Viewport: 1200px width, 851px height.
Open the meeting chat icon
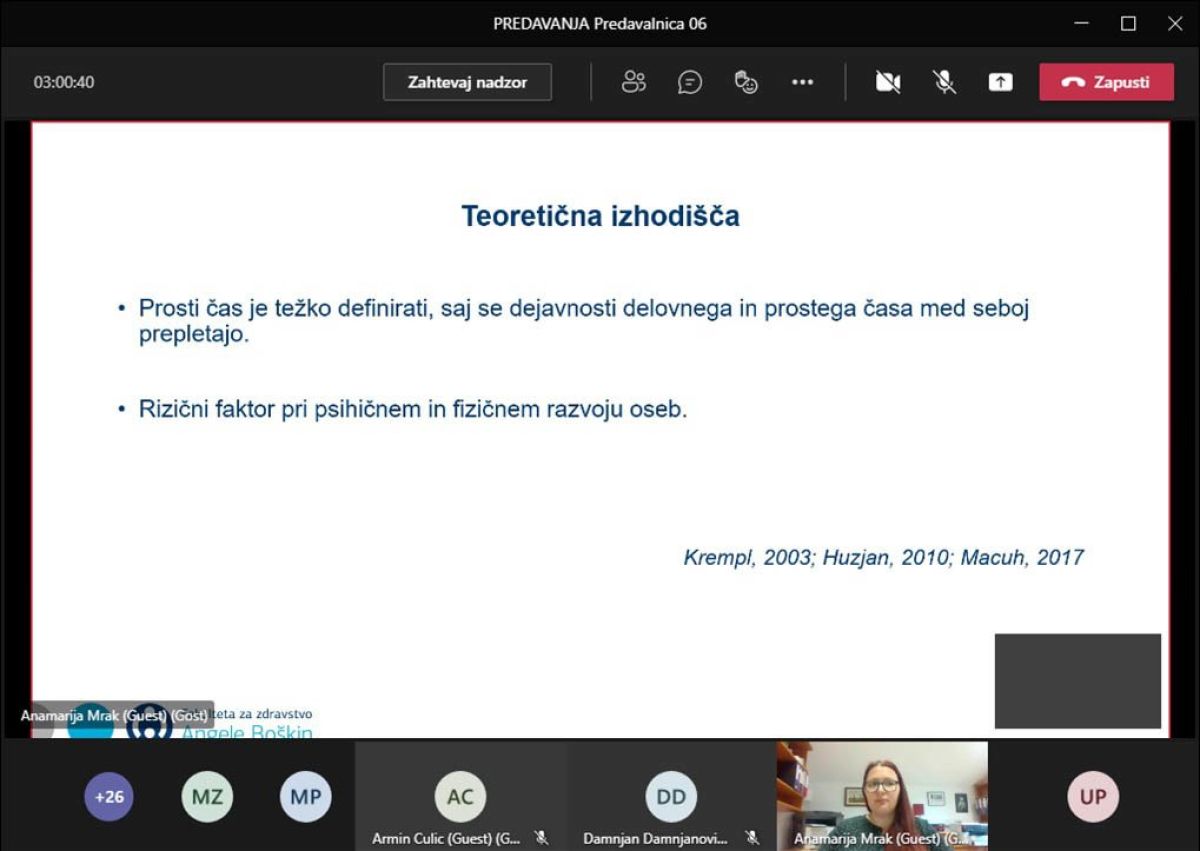(690, 82)
